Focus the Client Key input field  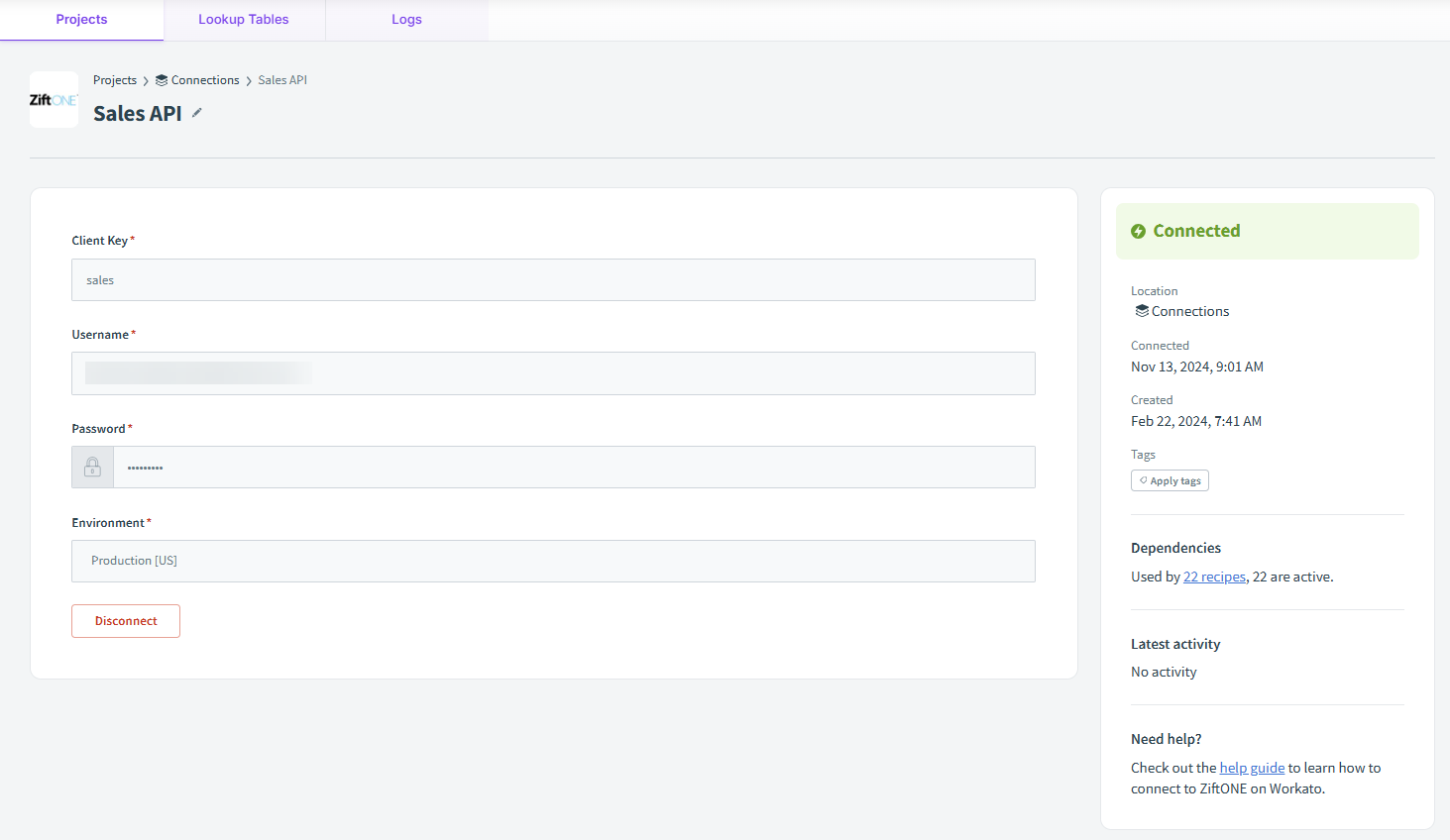553,280
